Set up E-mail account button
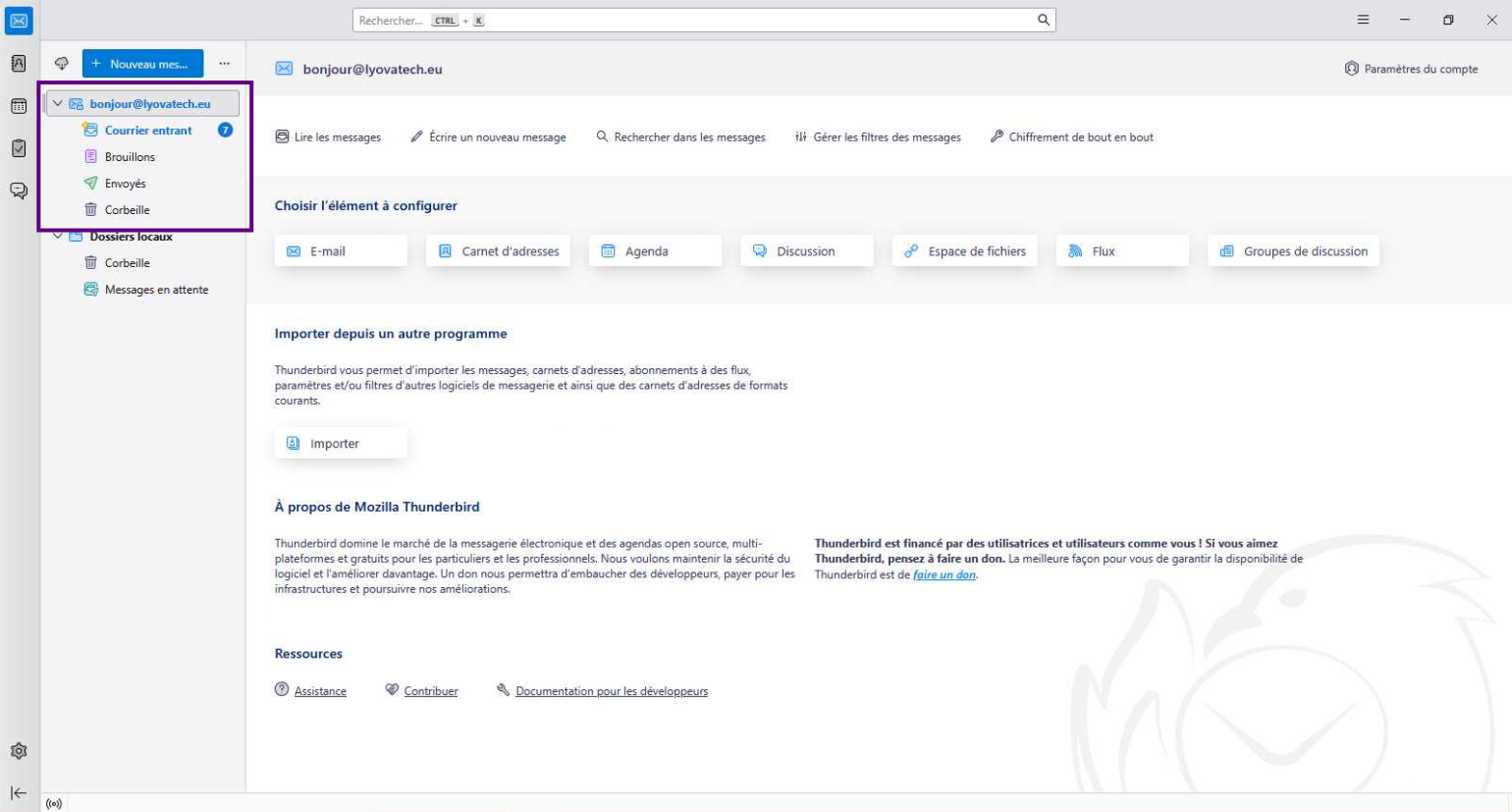This screenshot has width=1512, height=812. 341,251
